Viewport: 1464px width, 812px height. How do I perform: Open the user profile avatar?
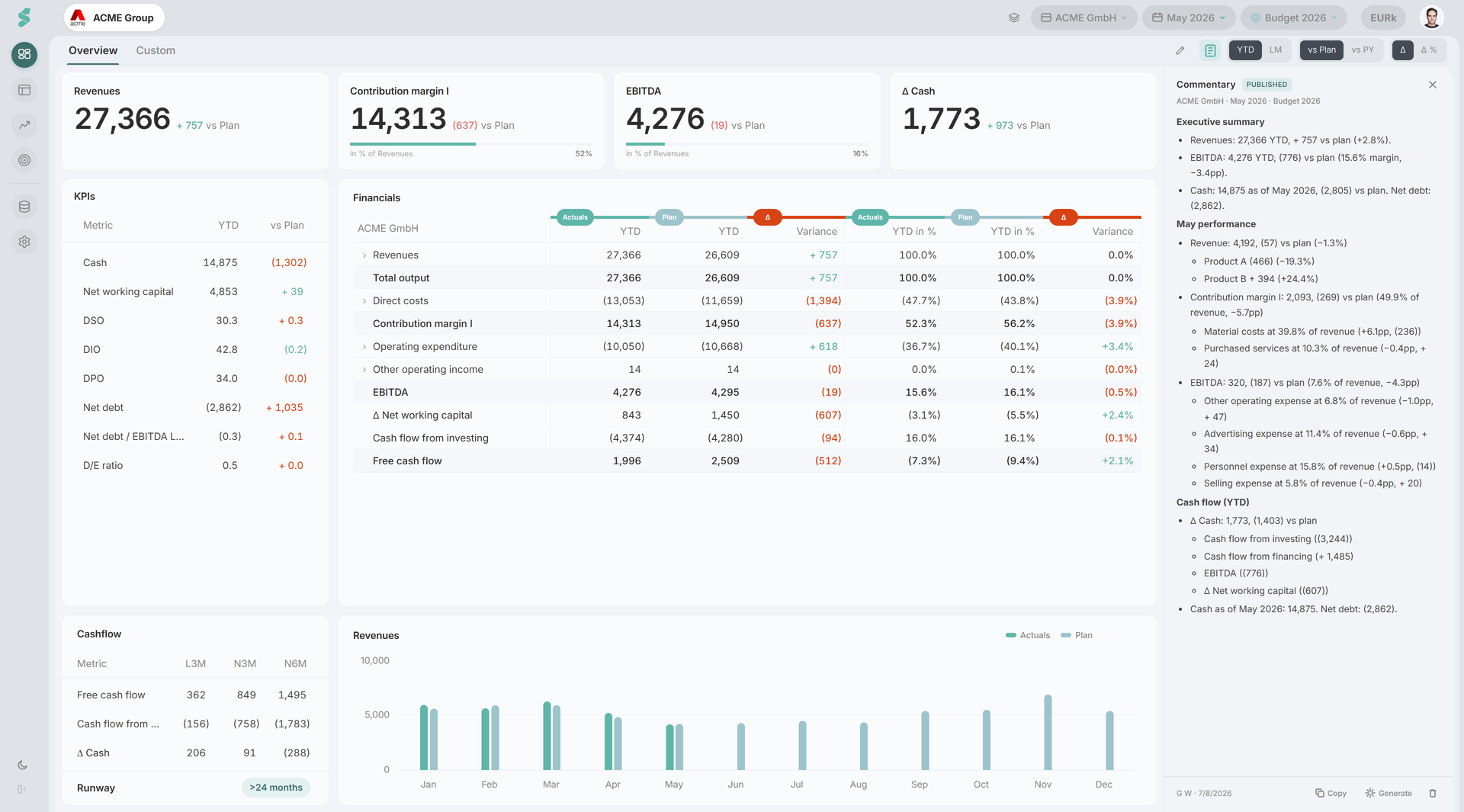[1431, 18]
